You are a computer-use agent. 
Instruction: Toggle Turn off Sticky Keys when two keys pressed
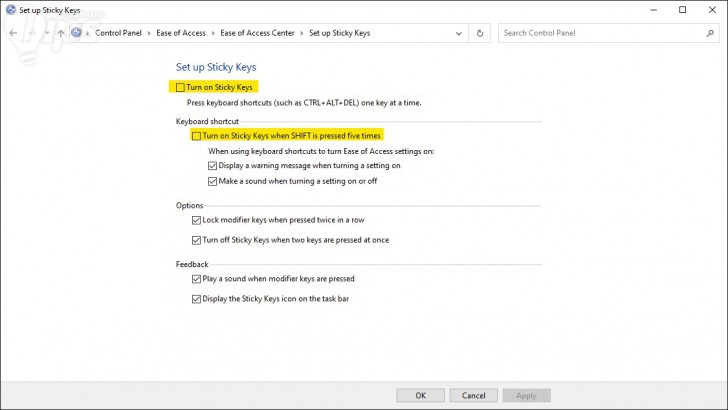(x=196, y=241)
